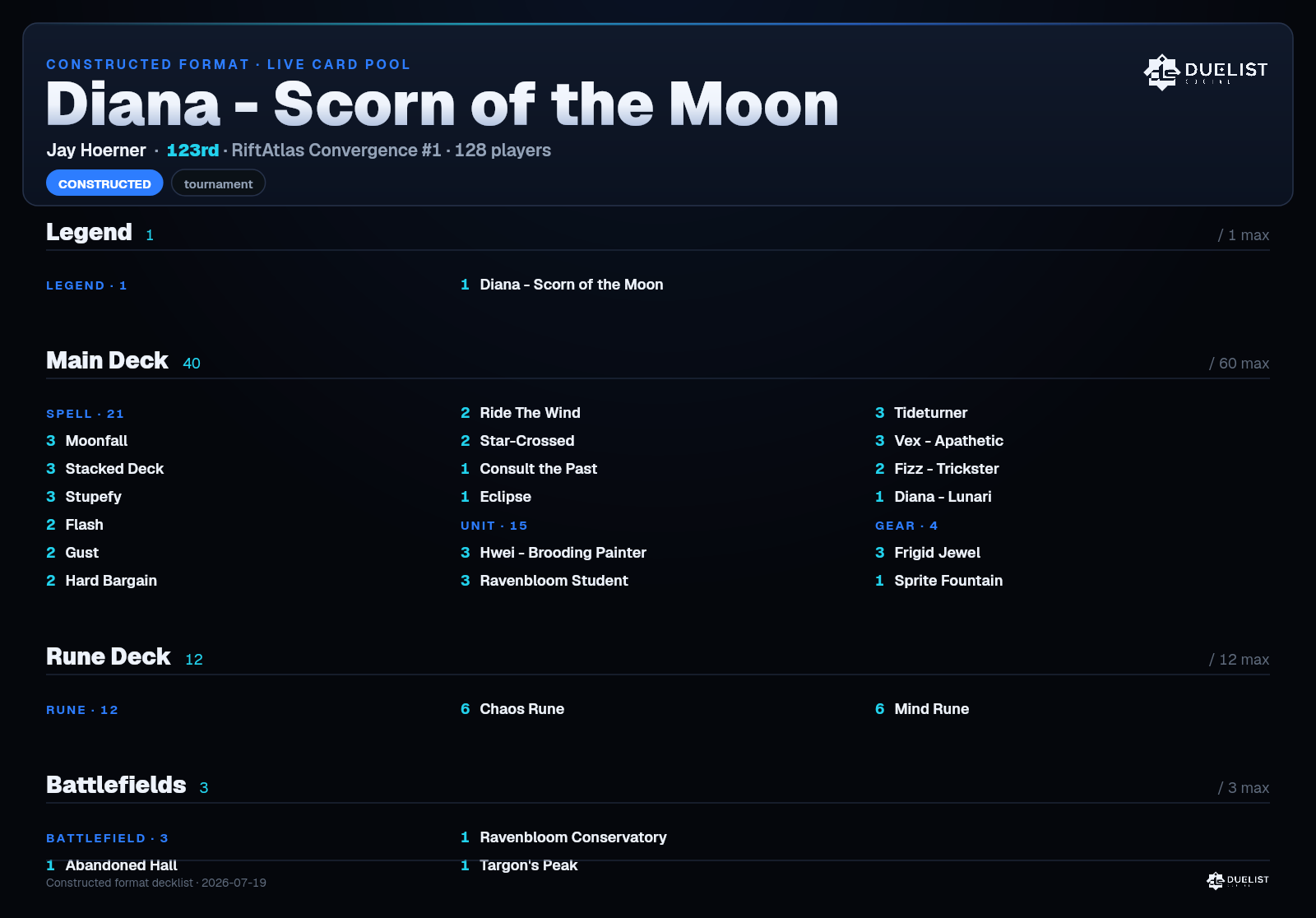Open the Moonfall spell card entry
1316x918 pixels.
coord(87,441)
